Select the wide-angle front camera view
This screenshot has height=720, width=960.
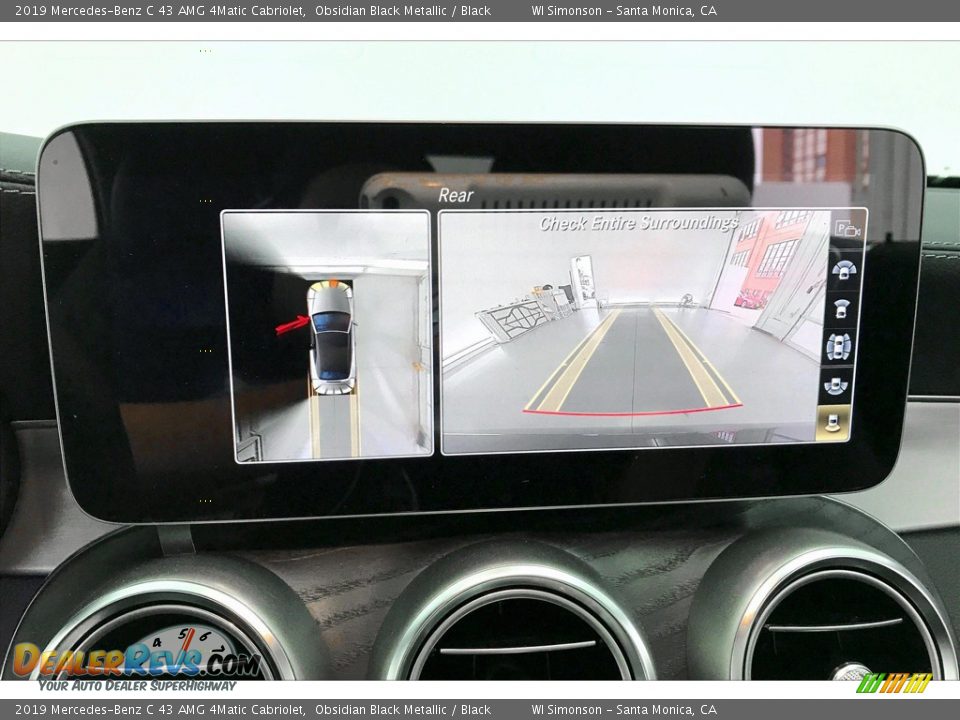(844, 270)
